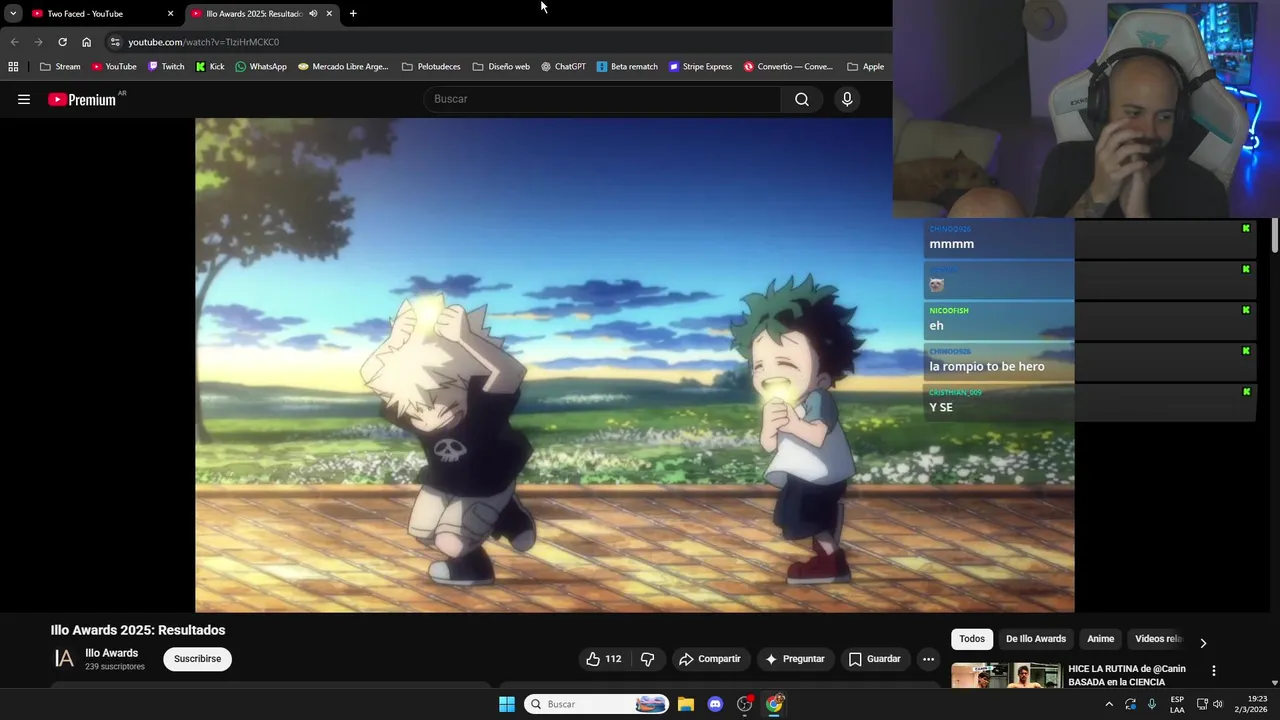Open the Twitch bookmark
Screen dimensions: 1280x720
[x=166, y=67]
